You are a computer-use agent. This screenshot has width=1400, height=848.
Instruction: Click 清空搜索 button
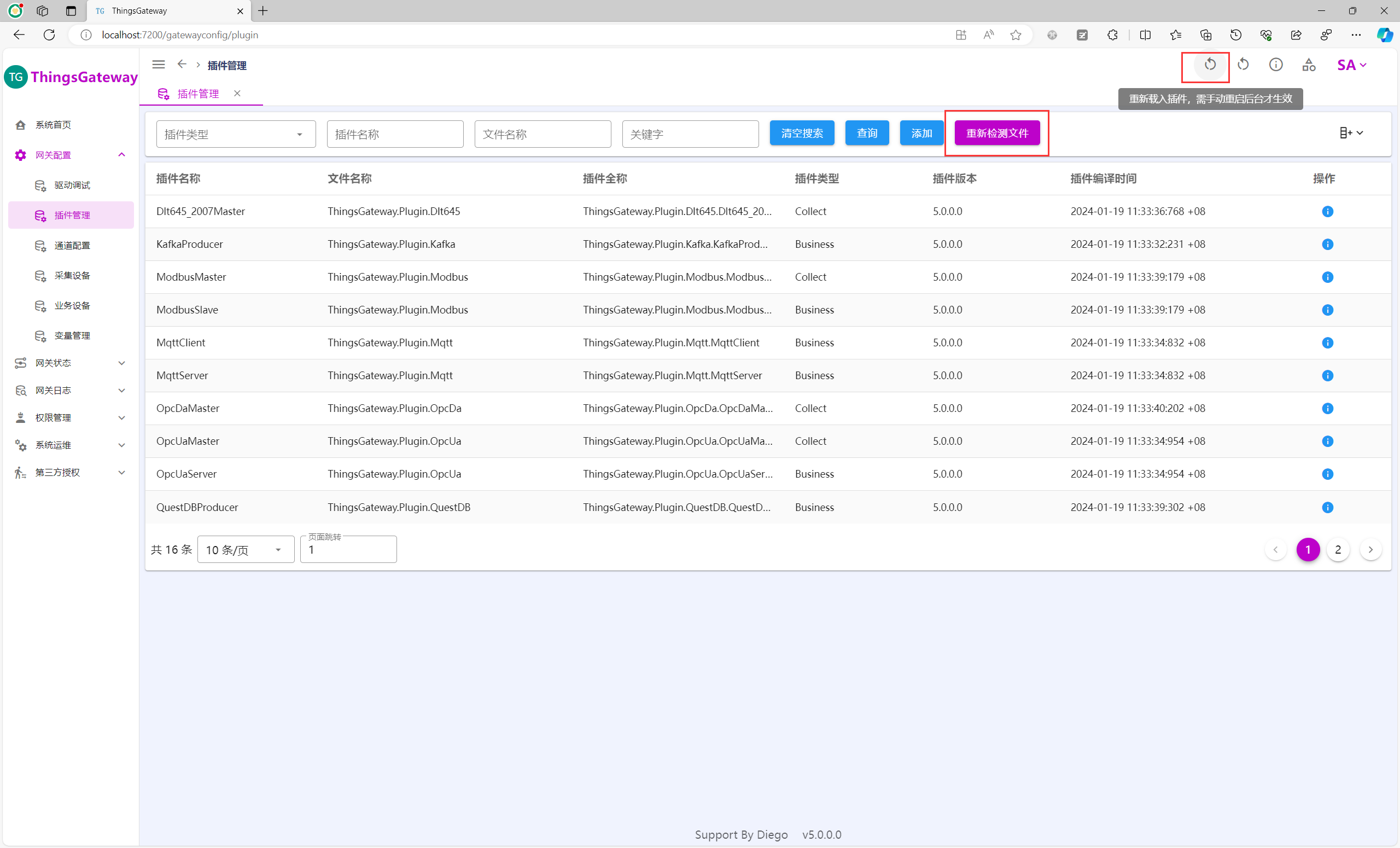(801, 133)
